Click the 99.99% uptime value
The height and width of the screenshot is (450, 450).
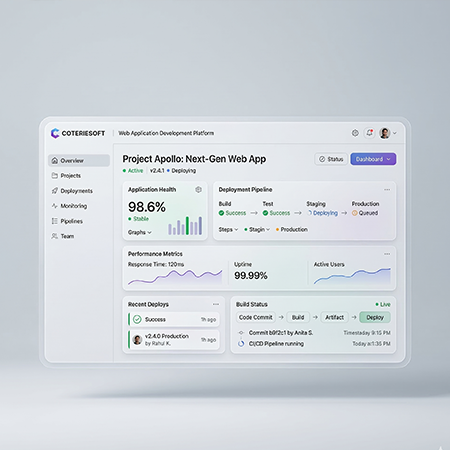(251, 275)
